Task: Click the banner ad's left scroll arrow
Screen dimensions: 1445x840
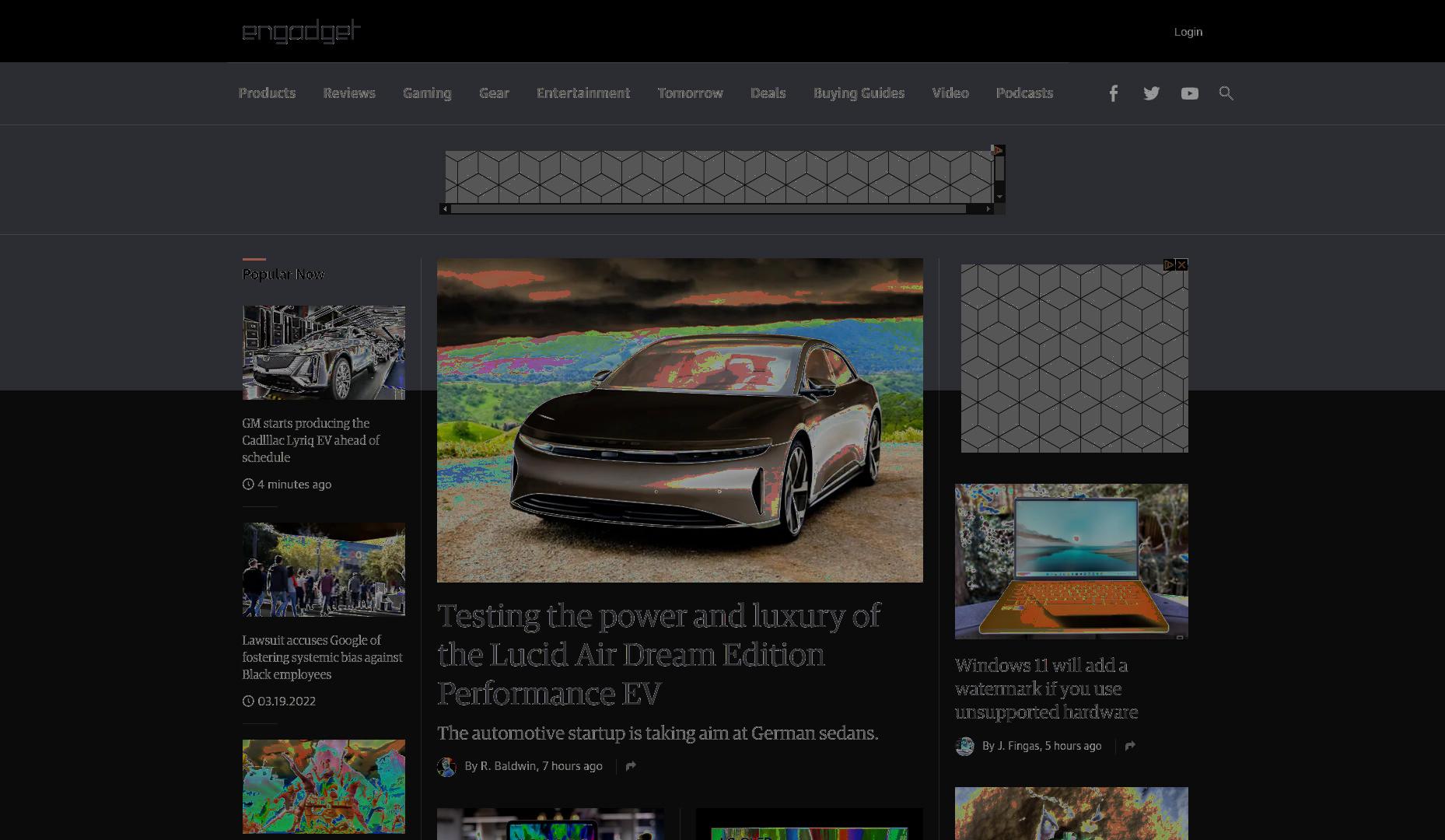Action: [445, 208]
